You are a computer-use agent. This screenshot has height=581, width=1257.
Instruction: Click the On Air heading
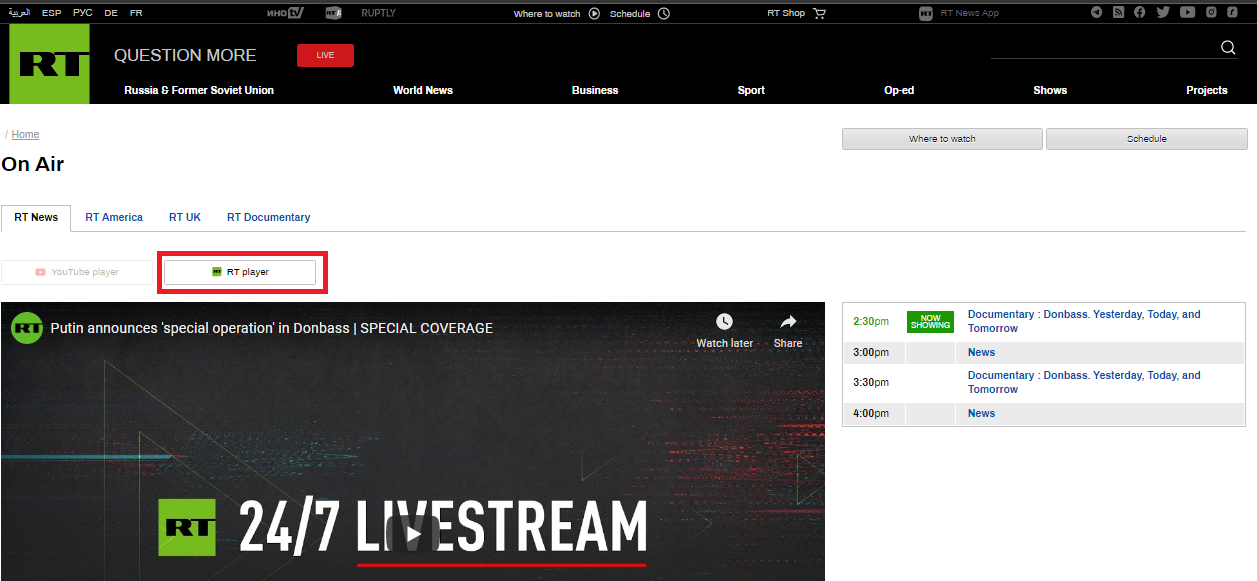point(33,165)
